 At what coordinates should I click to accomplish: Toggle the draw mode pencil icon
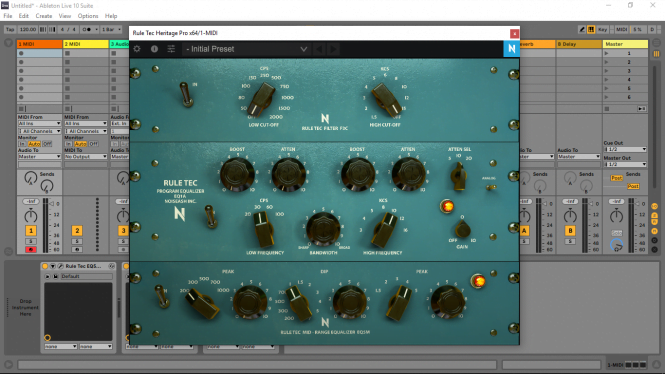pos(582,29)
